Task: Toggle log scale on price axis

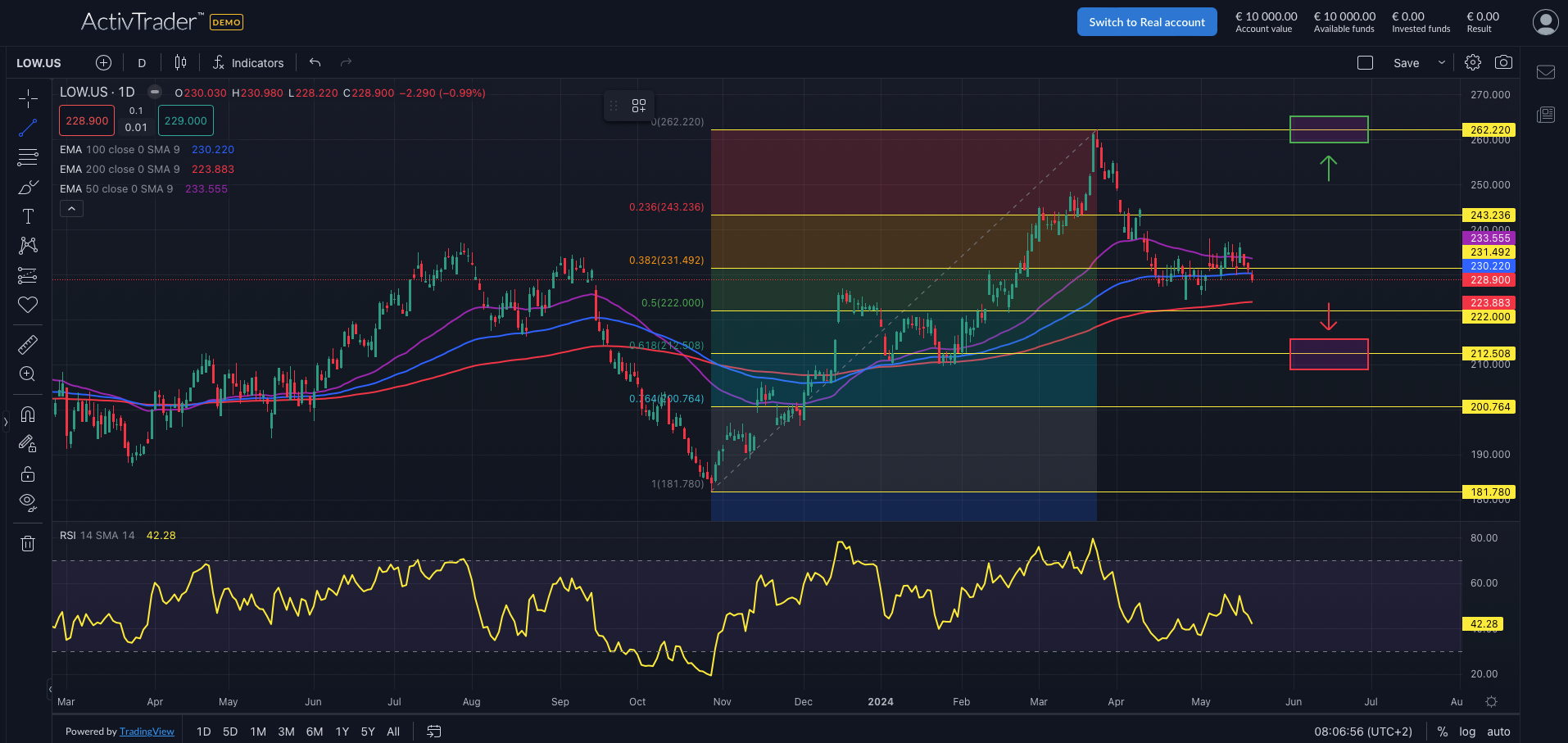Action: [x=1467, y=732]
